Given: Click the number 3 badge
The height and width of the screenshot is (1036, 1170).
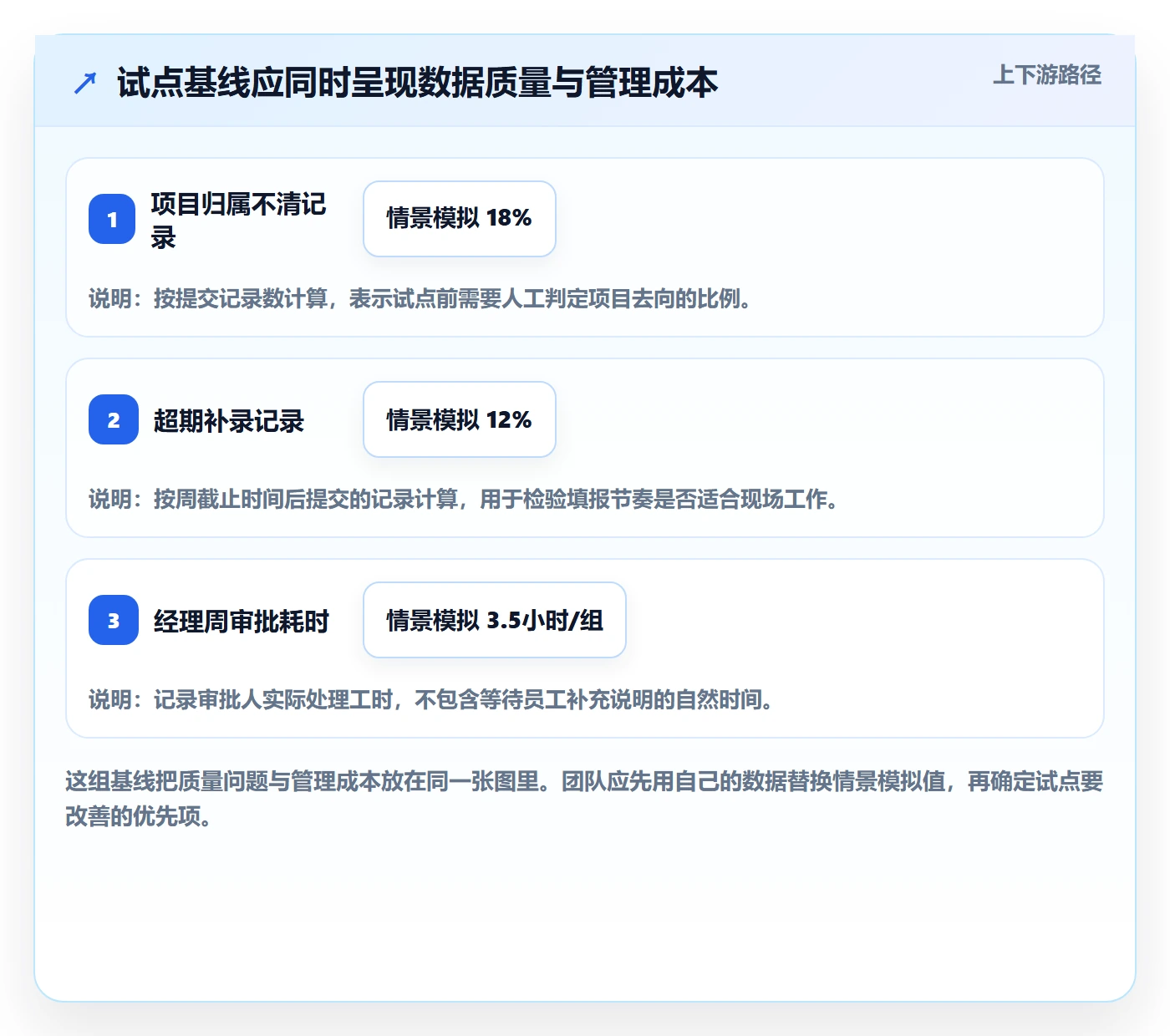Looking at the screenshot, I should [x=114, y=620].
